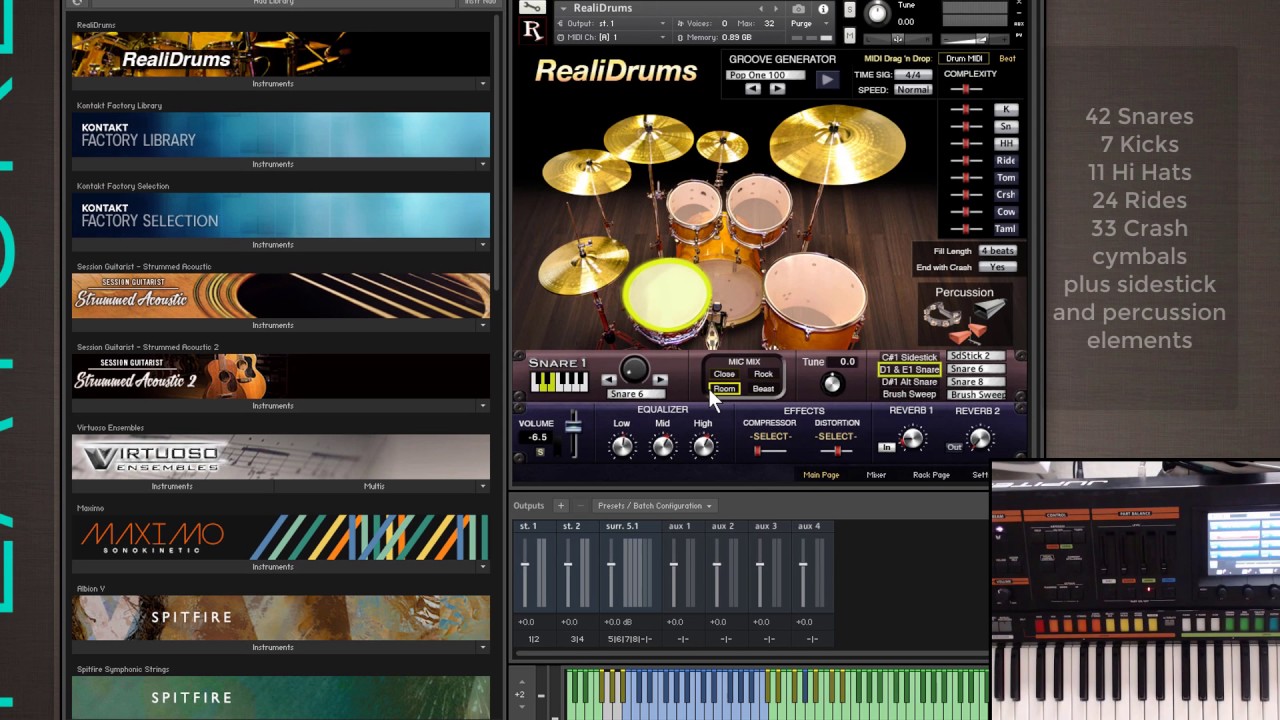Go to previous groove pattern
This screenshot has height=720, width=1280.
[753, 89]
